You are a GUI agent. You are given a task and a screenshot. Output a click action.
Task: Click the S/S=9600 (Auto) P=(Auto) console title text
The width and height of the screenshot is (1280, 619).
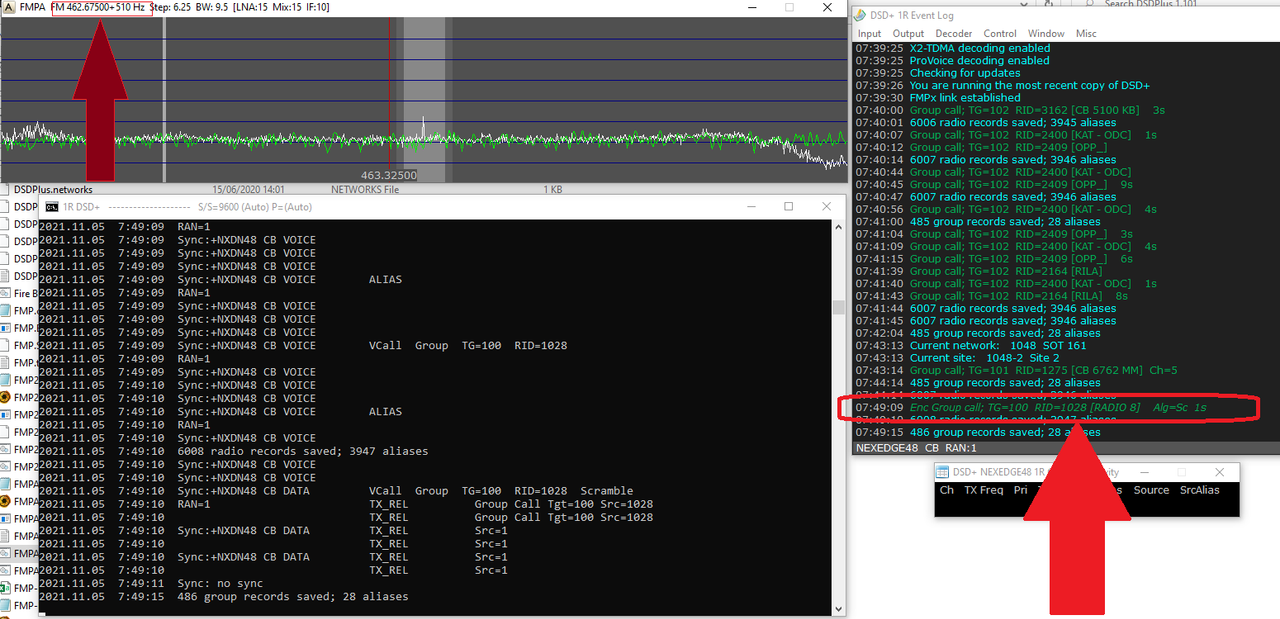coord(255,207)
